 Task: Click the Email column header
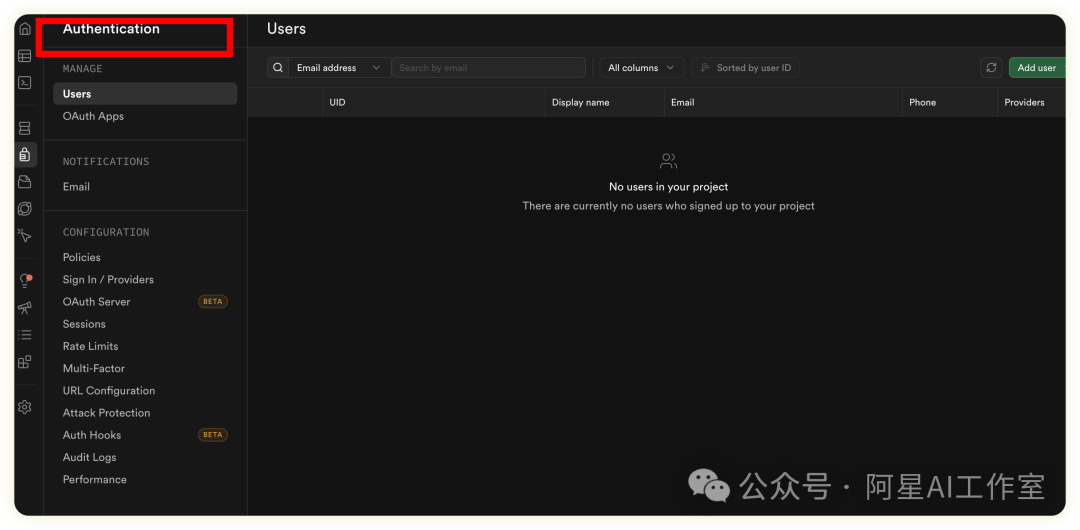(x=683, y=102)
